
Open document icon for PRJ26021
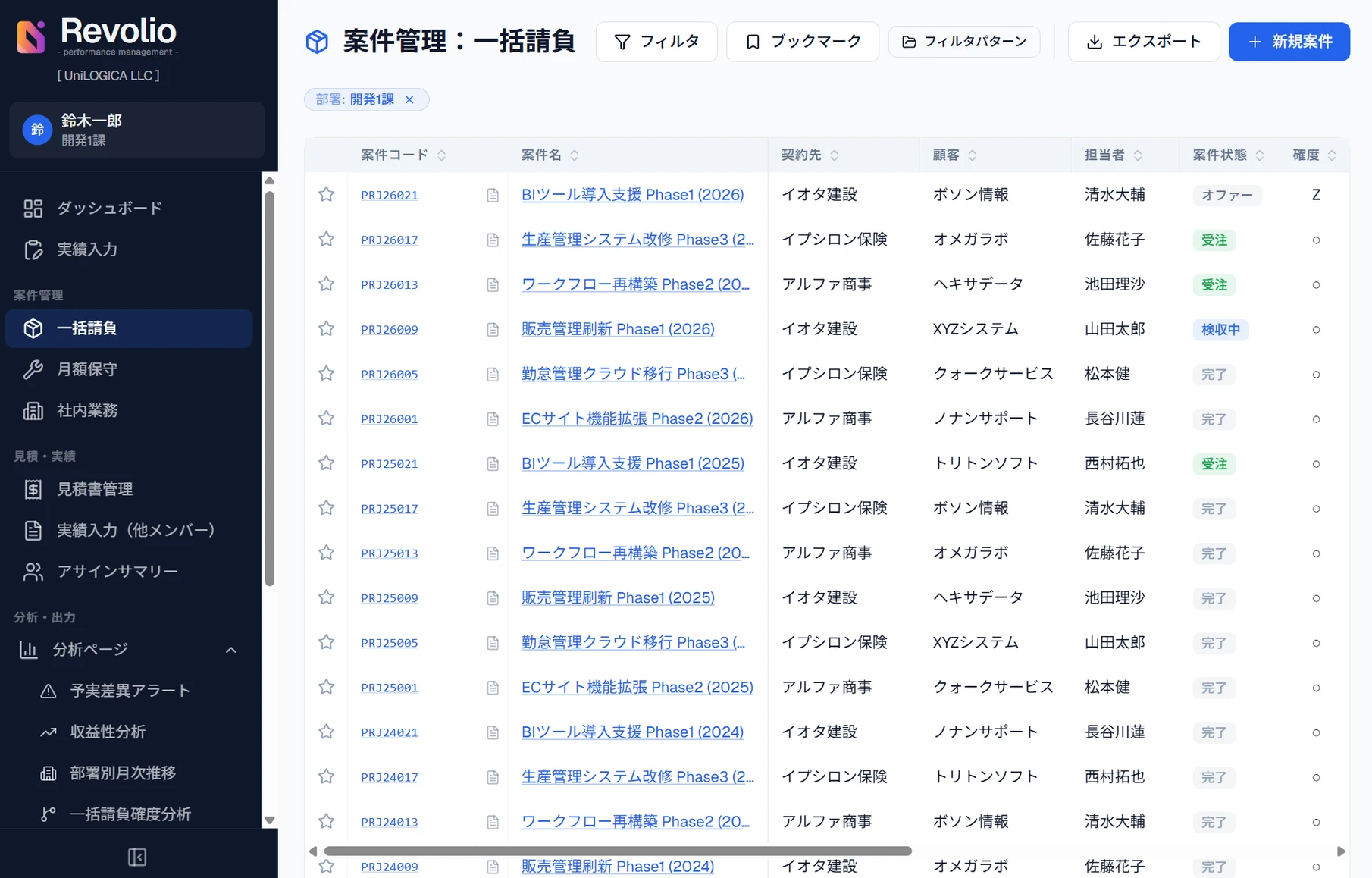[493, 196]
